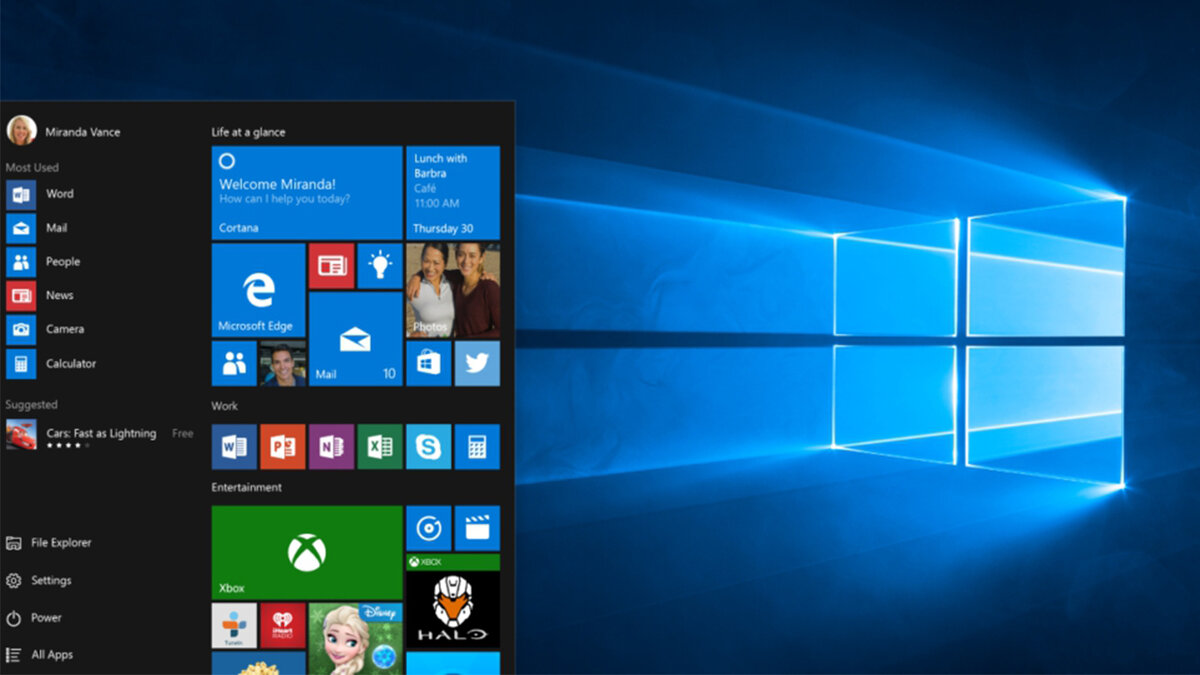Screen dimensions: 1200x675
Task: Launch the iHeartRadio tile
Action: coord(283,625)
